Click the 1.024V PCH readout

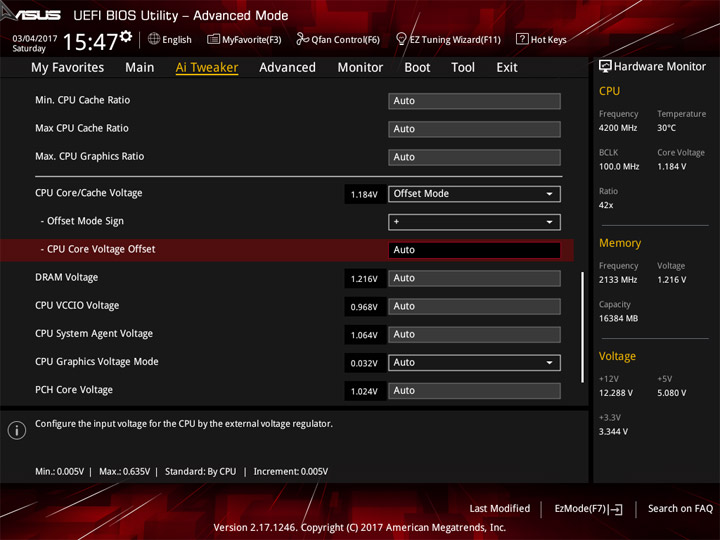[x=365, y=391]
